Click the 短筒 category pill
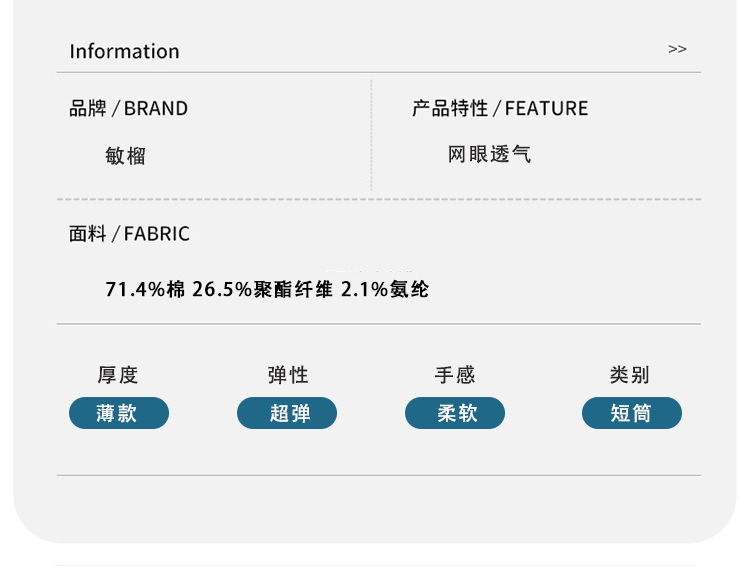This screenshot has width=750, height=570. [x=632, y=413]
